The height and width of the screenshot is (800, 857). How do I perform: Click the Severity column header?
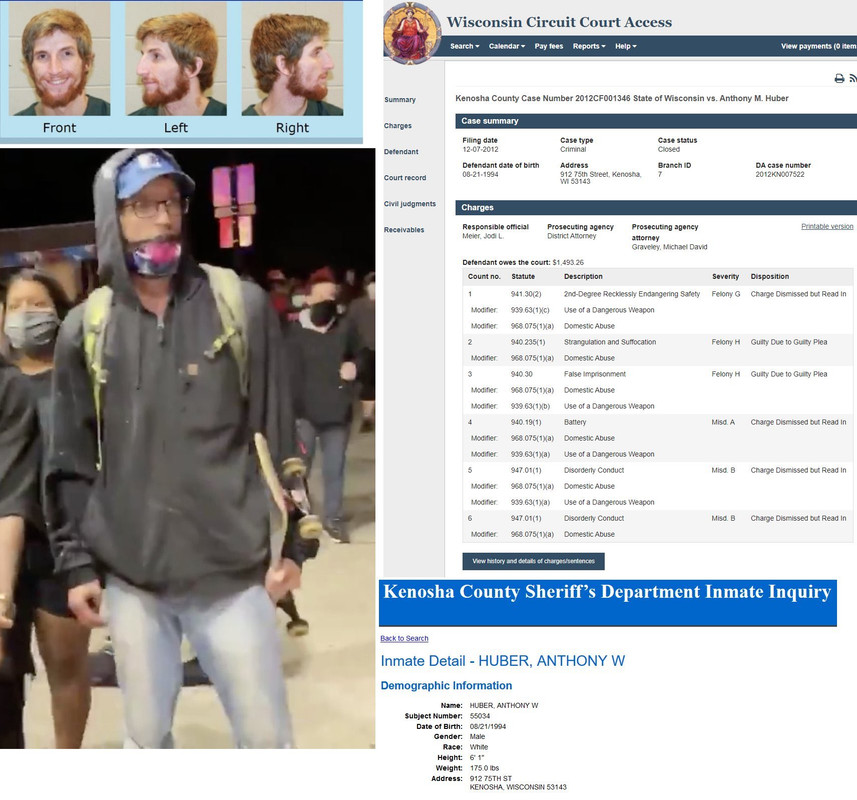(x=725, y=277)
